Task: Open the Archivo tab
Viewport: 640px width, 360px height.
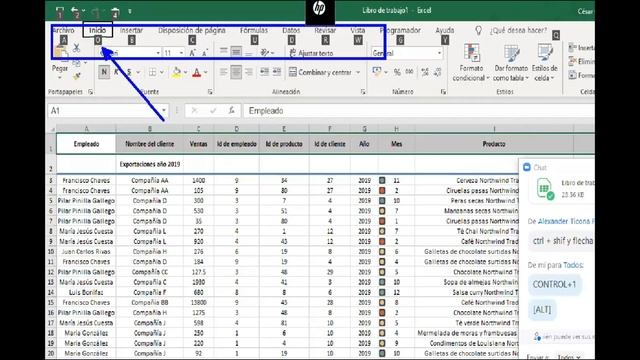Action: (64, 30)
